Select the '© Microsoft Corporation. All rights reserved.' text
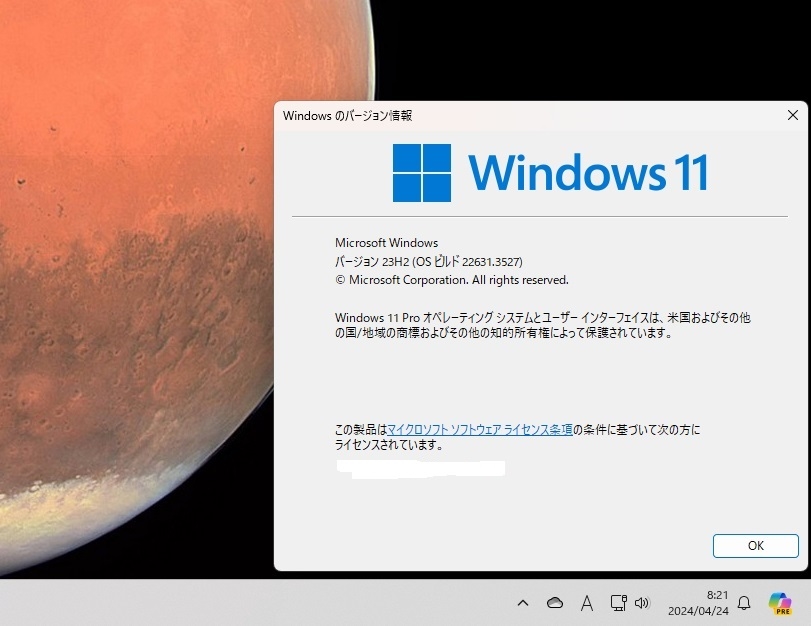 (x=452, y=280)
